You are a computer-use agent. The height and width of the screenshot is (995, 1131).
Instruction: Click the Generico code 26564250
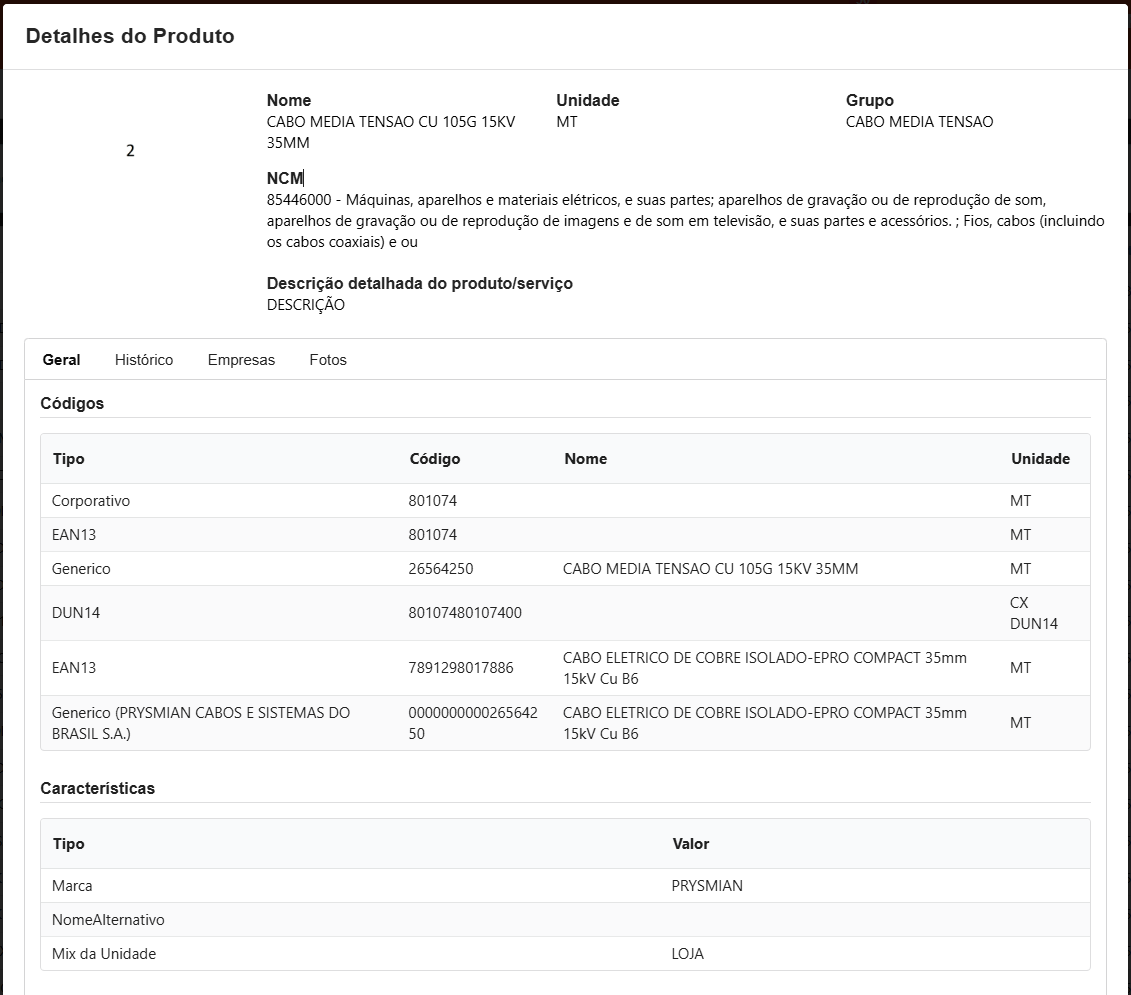click(441, 569)
